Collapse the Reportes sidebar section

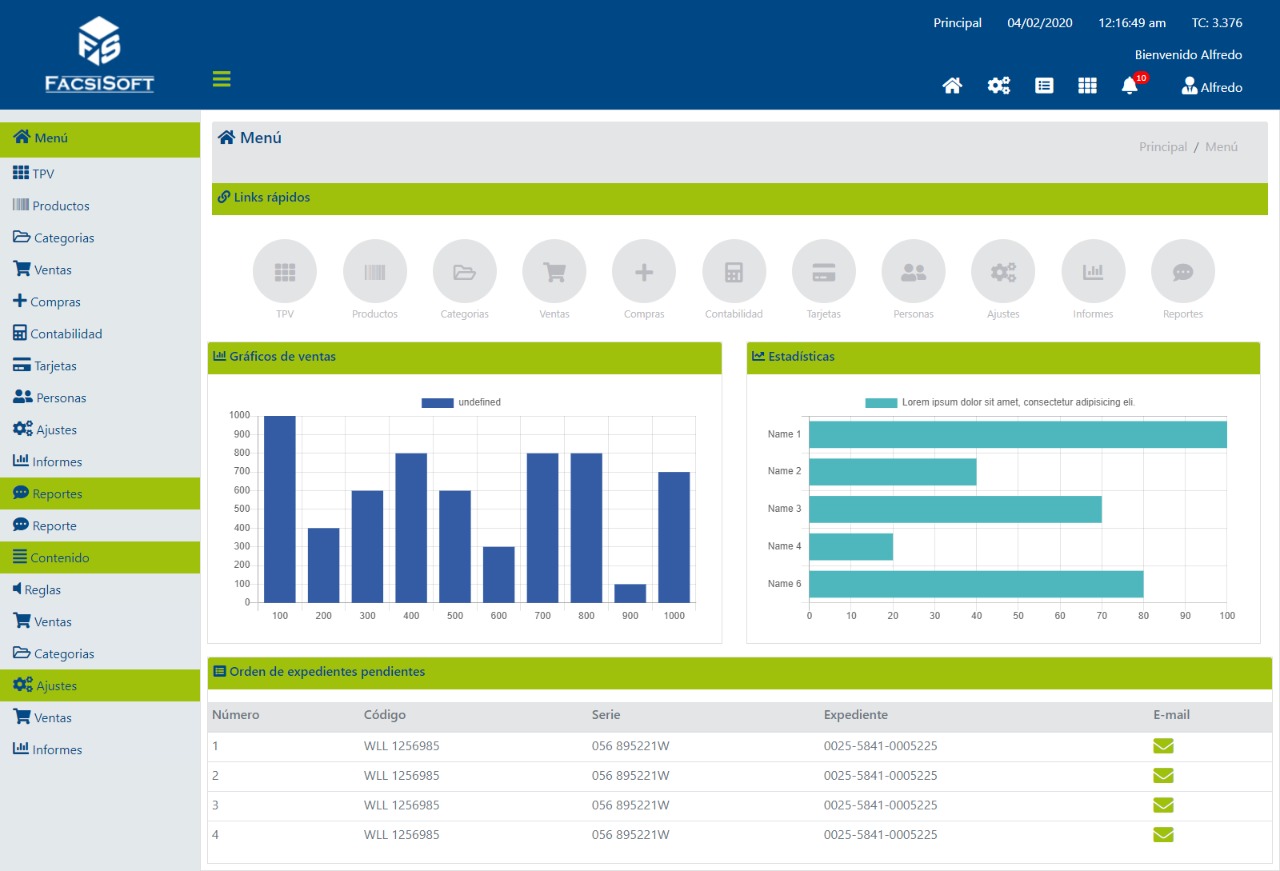tap(100, 494)
